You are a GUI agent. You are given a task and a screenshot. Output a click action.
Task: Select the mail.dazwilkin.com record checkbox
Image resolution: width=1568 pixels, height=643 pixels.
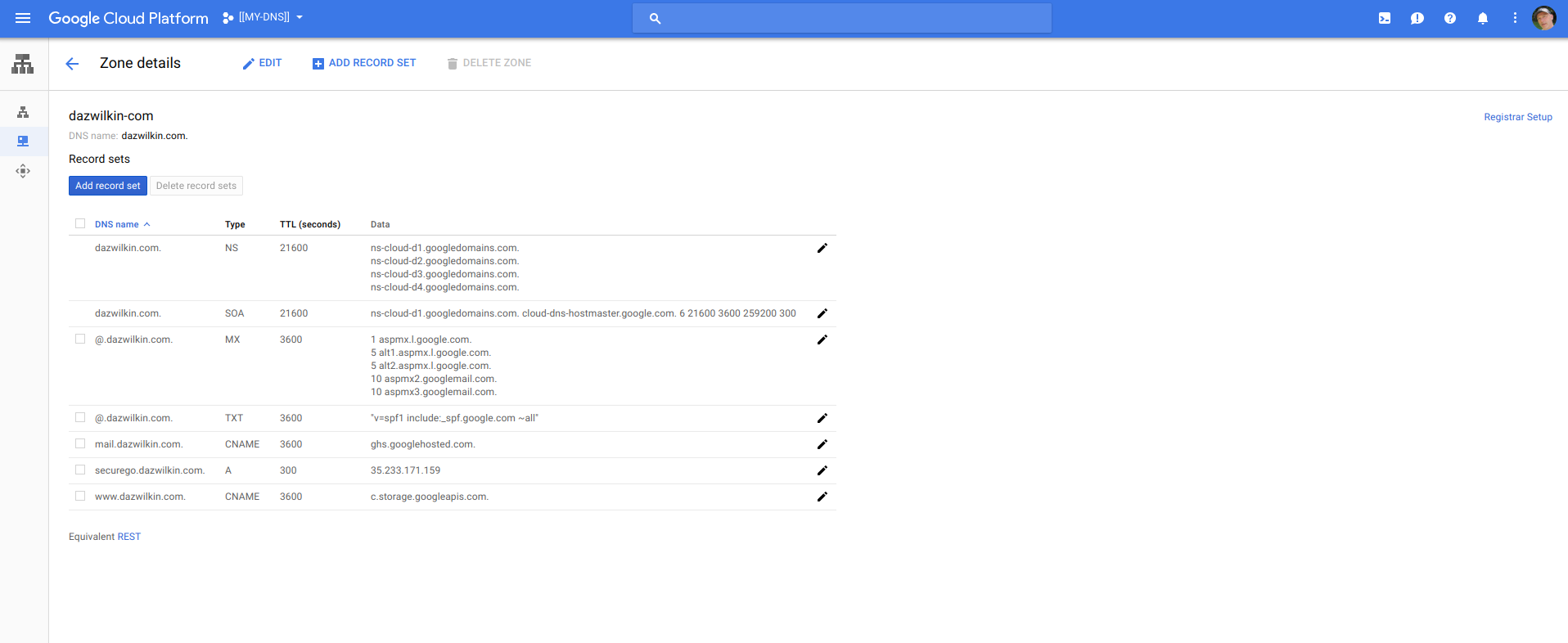click(x=80, y=443)
